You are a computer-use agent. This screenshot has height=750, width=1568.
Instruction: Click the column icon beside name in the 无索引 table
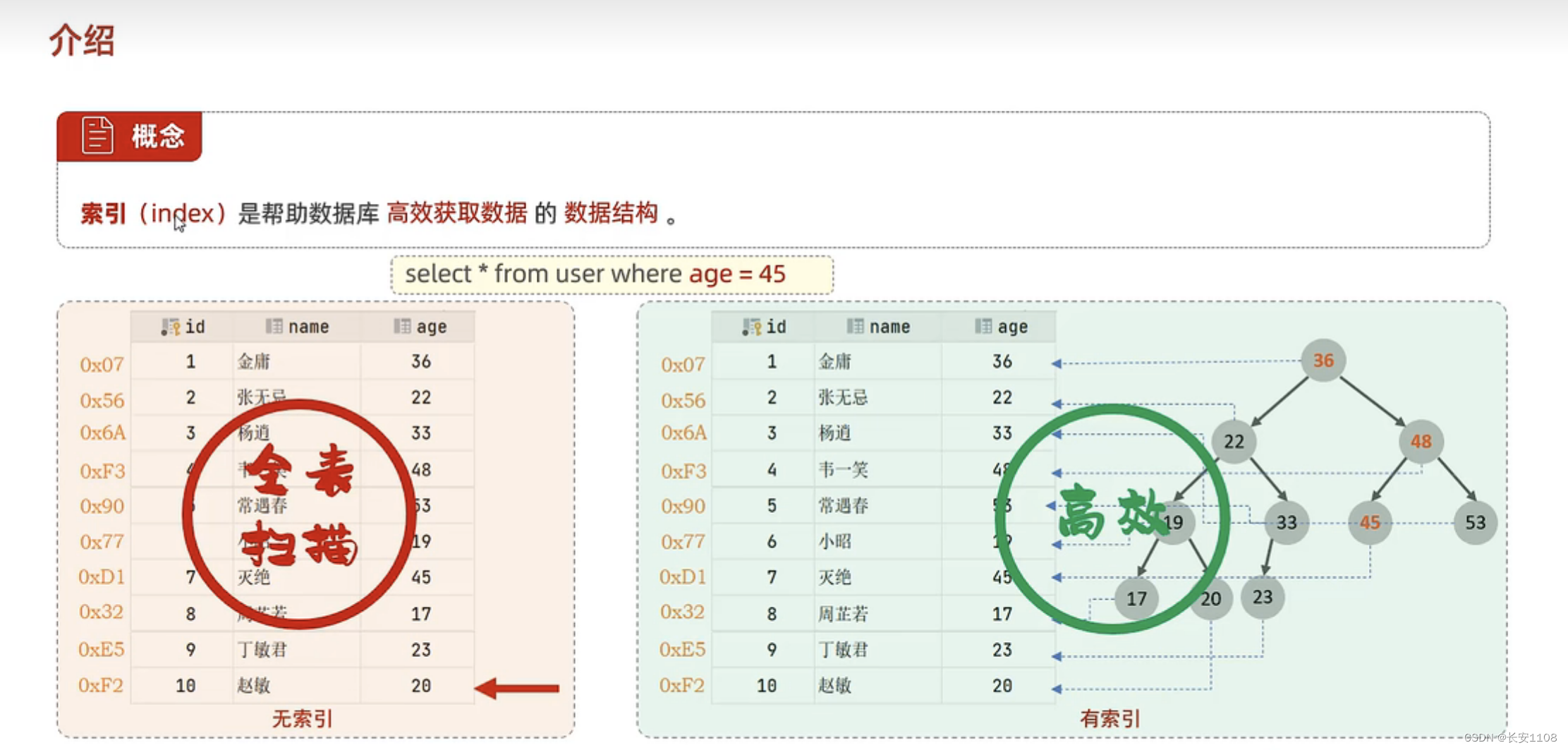pos(274,326)
